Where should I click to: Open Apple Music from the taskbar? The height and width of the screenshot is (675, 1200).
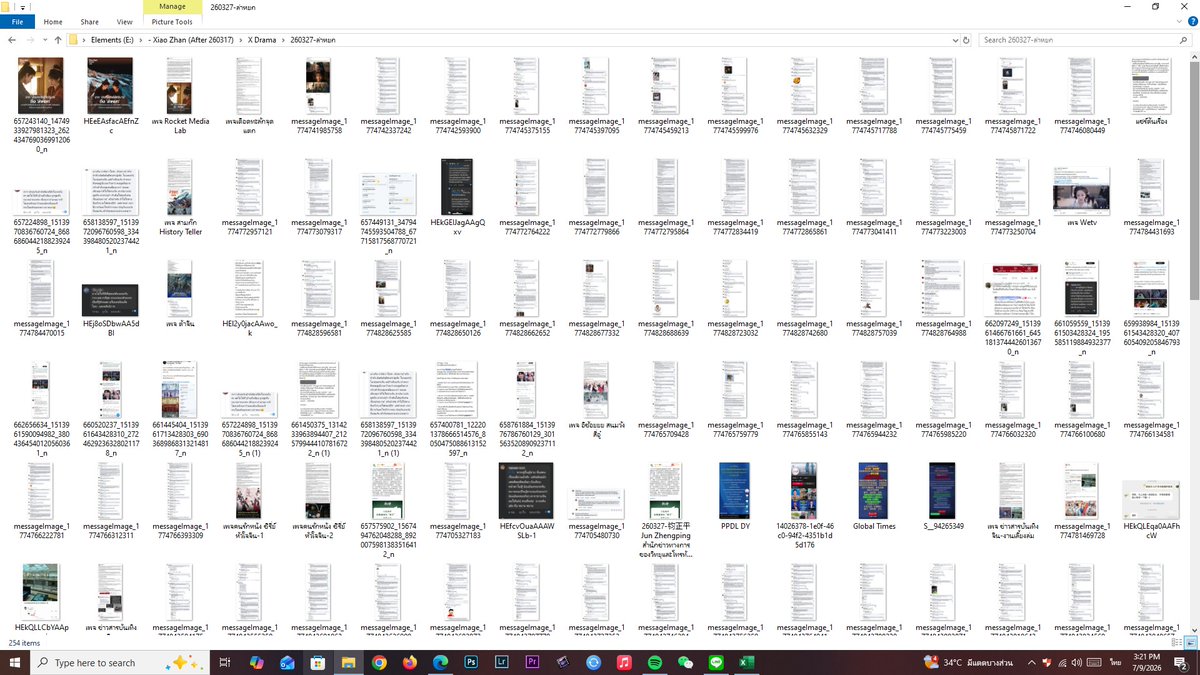click(624, 662)
